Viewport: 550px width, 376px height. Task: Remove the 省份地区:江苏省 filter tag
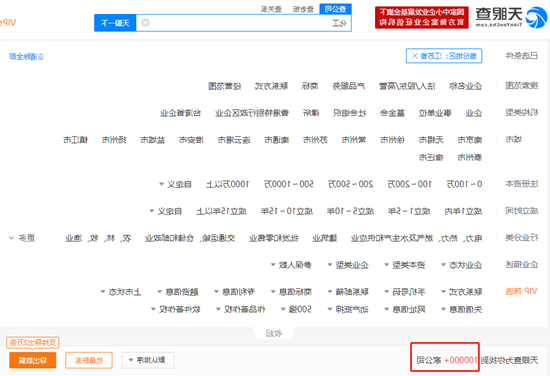coord(415,56)
